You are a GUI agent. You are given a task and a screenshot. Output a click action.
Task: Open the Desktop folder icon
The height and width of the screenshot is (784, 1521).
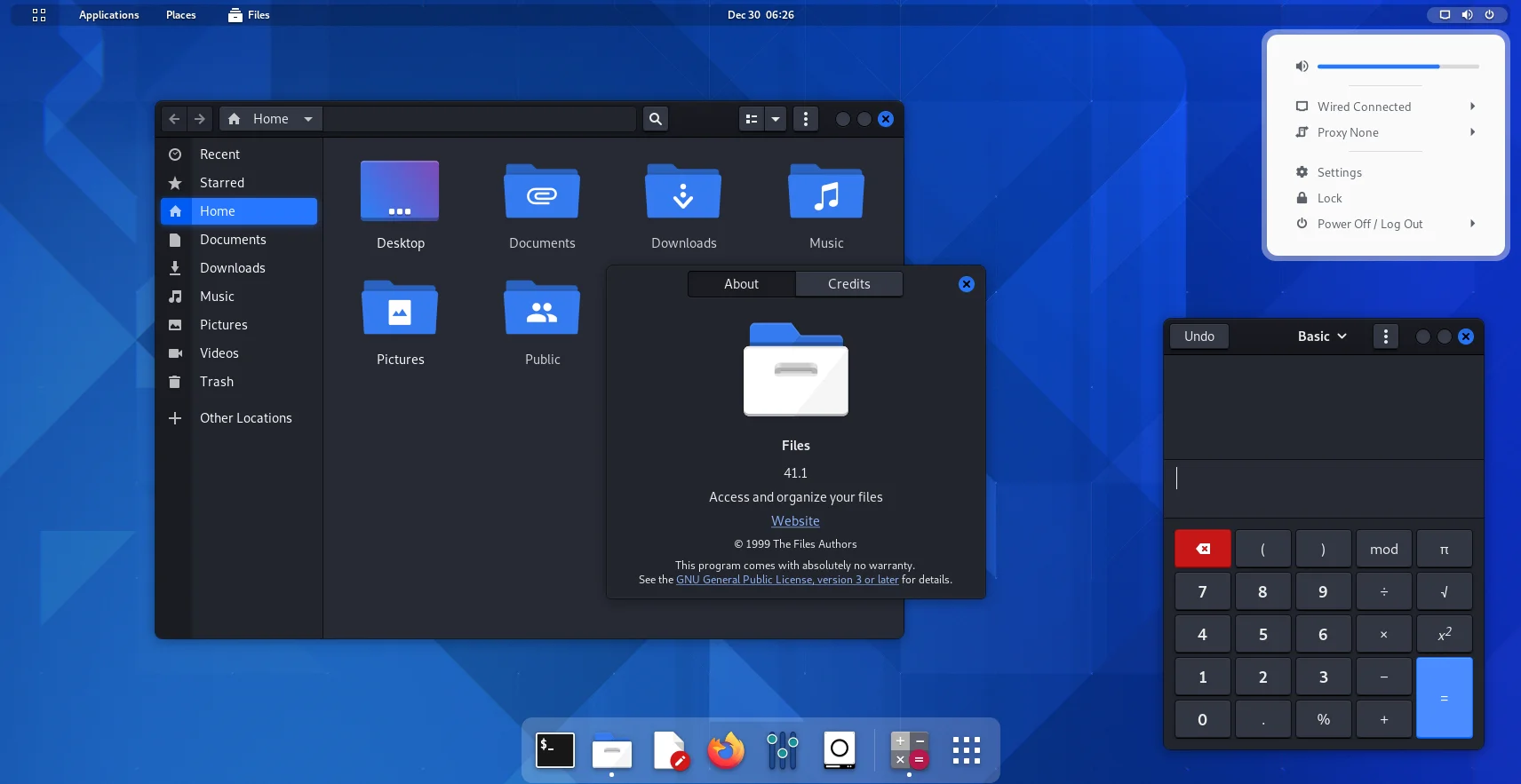(x=400, y=191)
